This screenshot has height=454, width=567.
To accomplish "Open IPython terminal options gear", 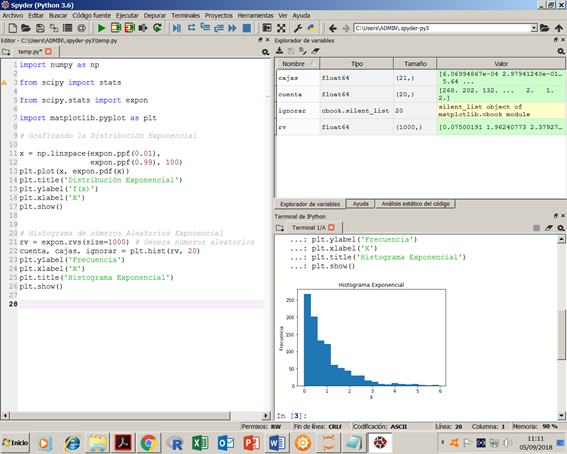I will coord(561,228).
